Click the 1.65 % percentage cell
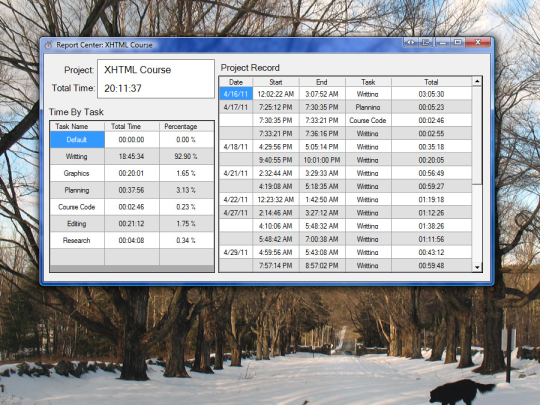 click(x=187, y=173)
